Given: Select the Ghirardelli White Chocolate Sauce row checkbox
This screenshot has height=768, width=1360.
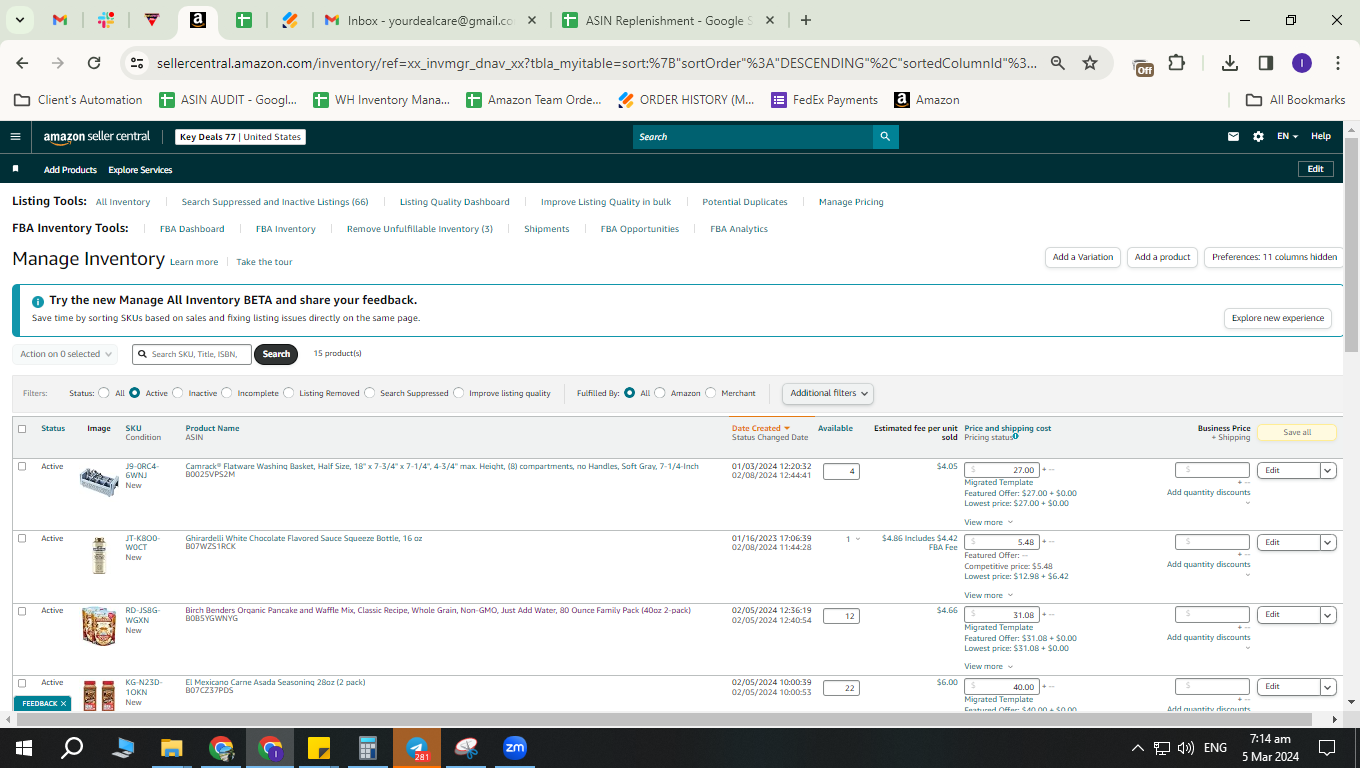Looking at the screenshot, I should tap(22, 538).
